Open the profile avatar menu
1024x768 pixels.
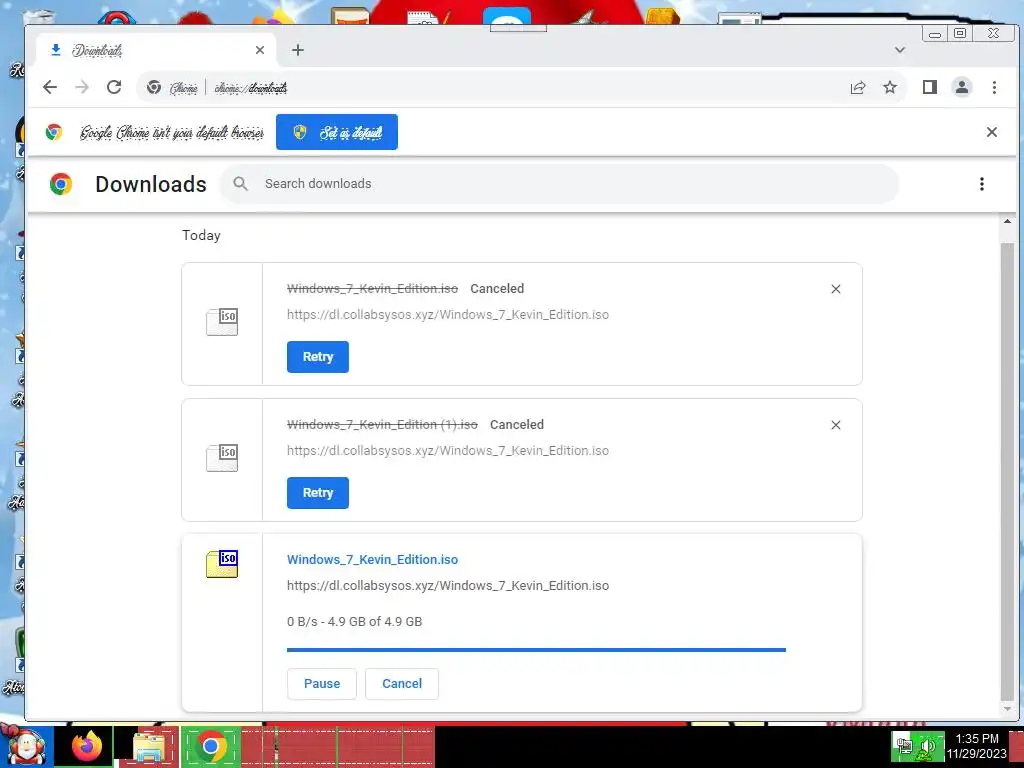(x=962, y=88)
